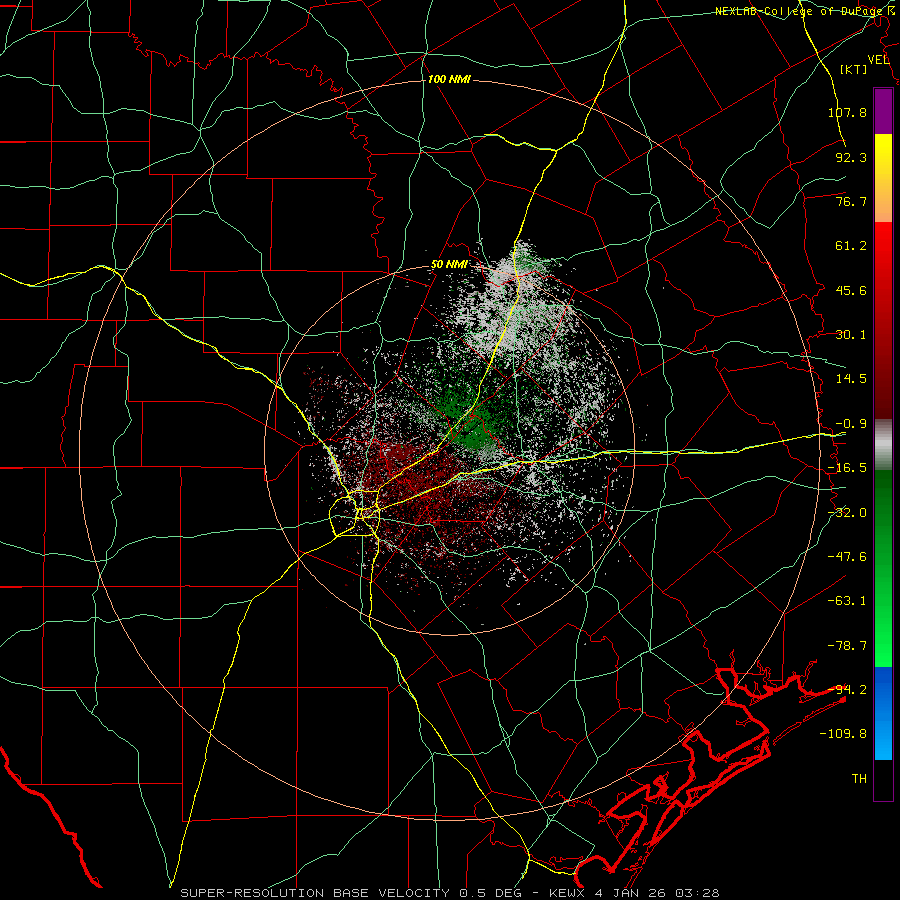
Task: Click the 92.3 legend value
Action: pyautogui.click(x=851, y=157)
